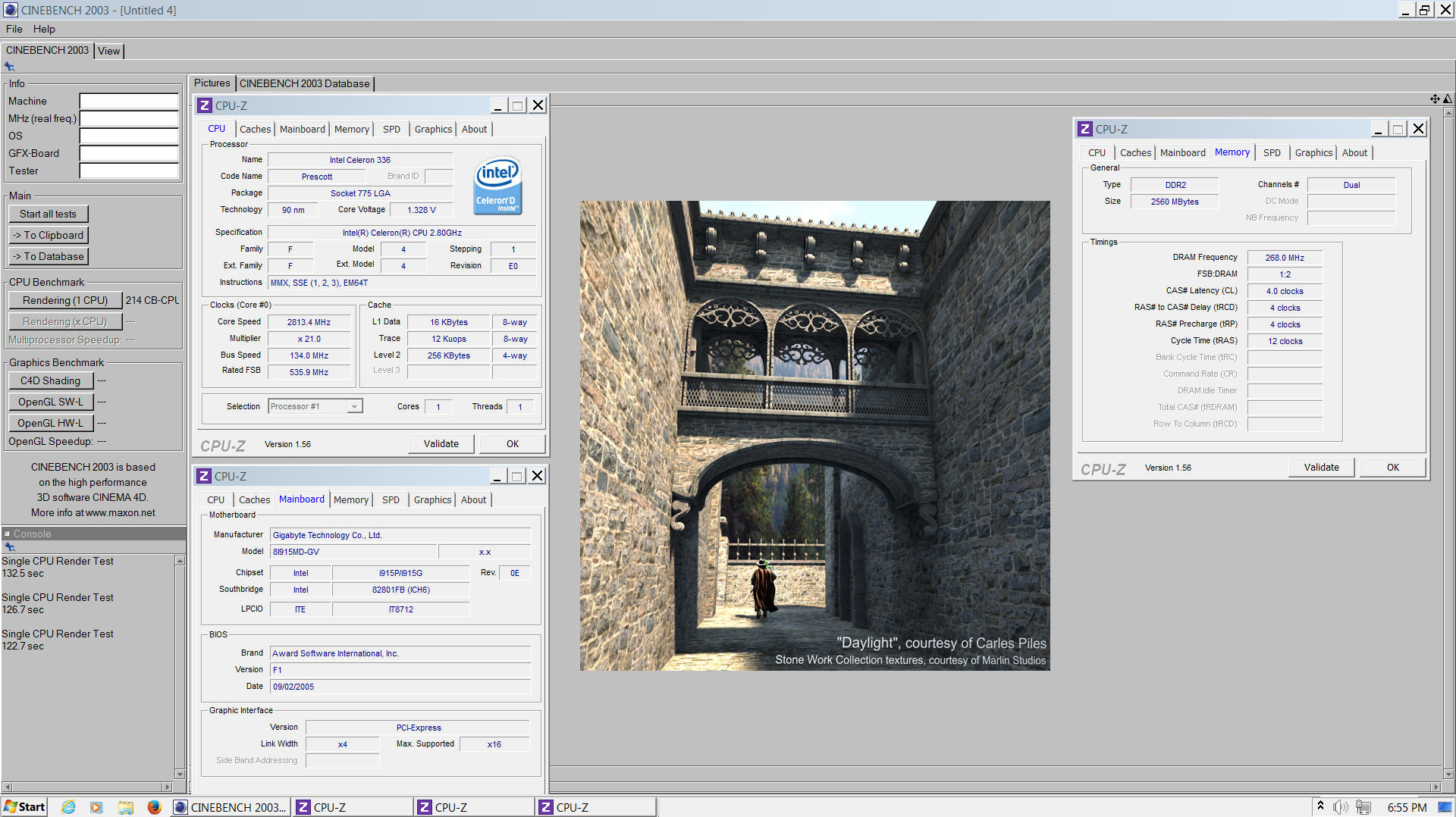Click OK in the Memory CPU-Z window
The image size is (1456, 817).
(x=1393, y=468)
